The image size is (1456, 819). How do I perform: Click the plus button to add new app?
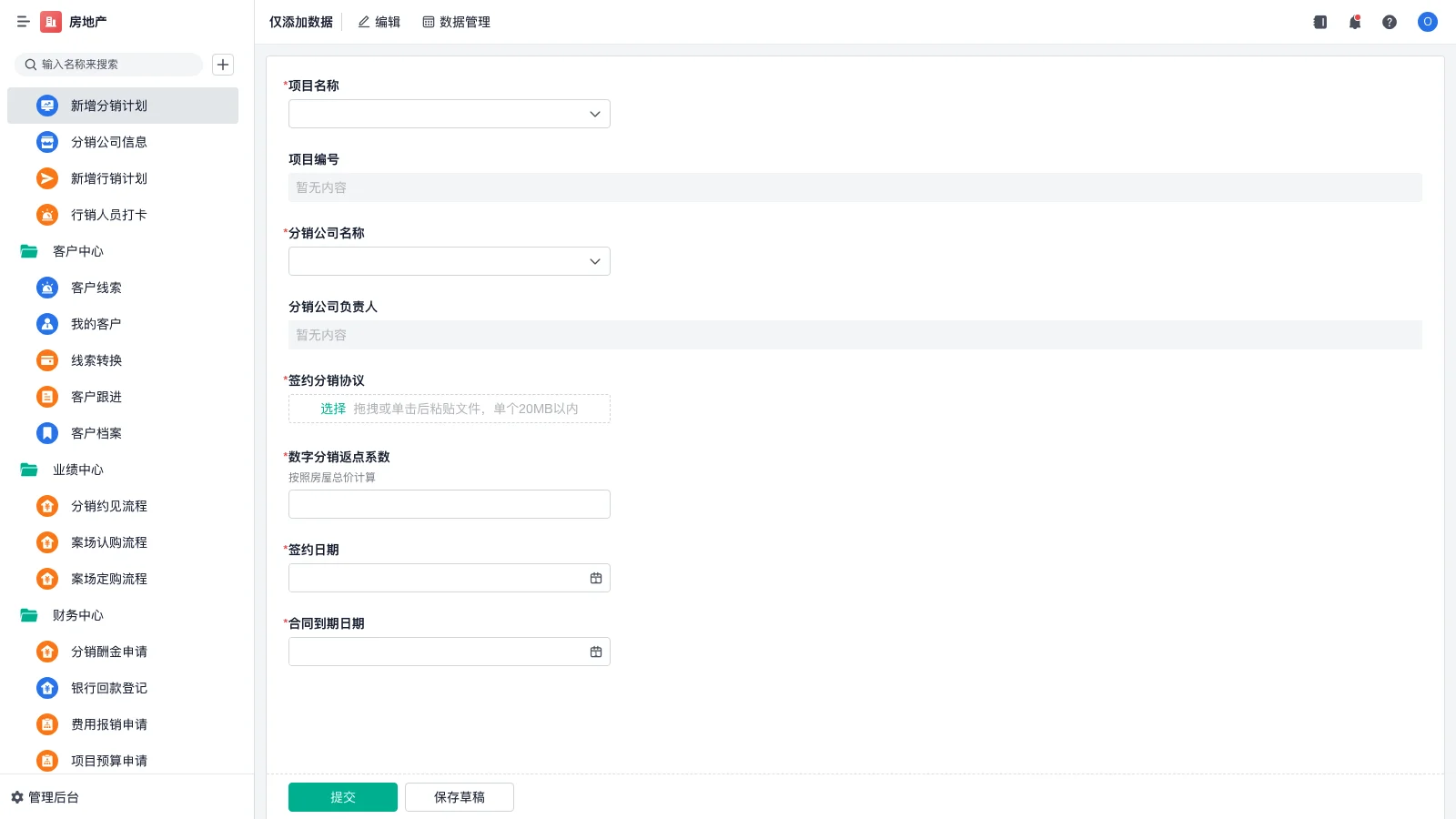(223, 65)
